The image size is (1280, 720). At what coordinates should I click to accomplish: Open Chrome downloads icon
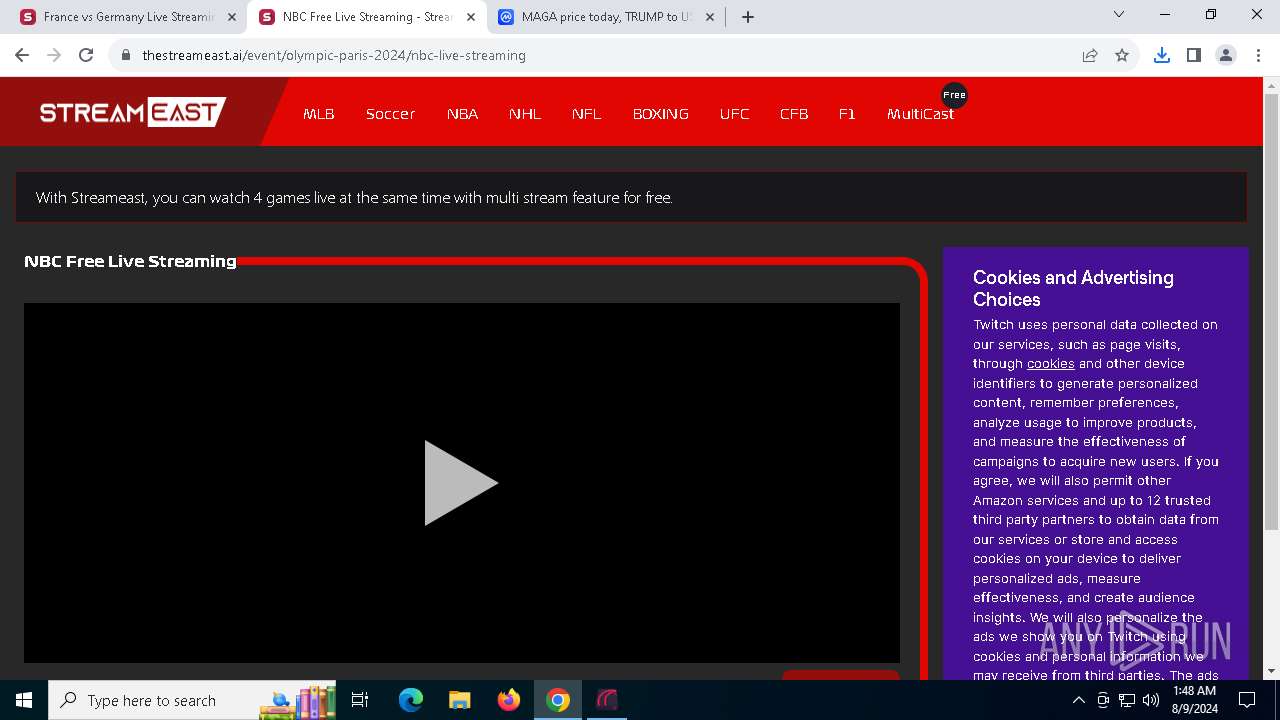(1161, 55)
